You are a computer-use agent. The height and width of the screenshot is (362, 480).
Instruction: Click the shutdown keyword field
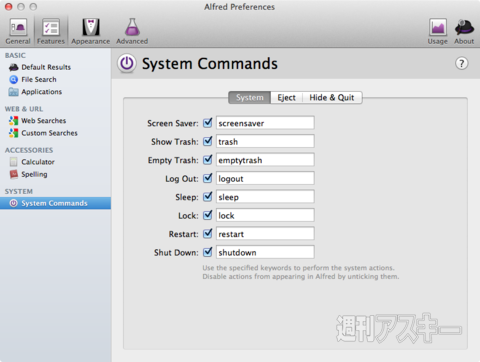coord(265,252)
